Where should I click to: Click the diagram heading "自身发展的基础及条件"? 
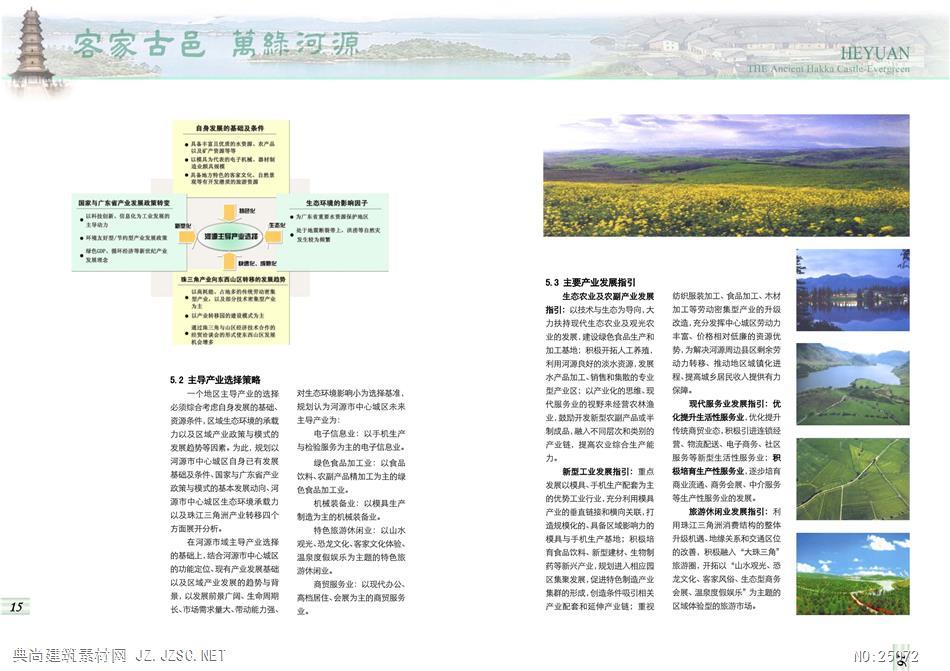tap(230, 128)
